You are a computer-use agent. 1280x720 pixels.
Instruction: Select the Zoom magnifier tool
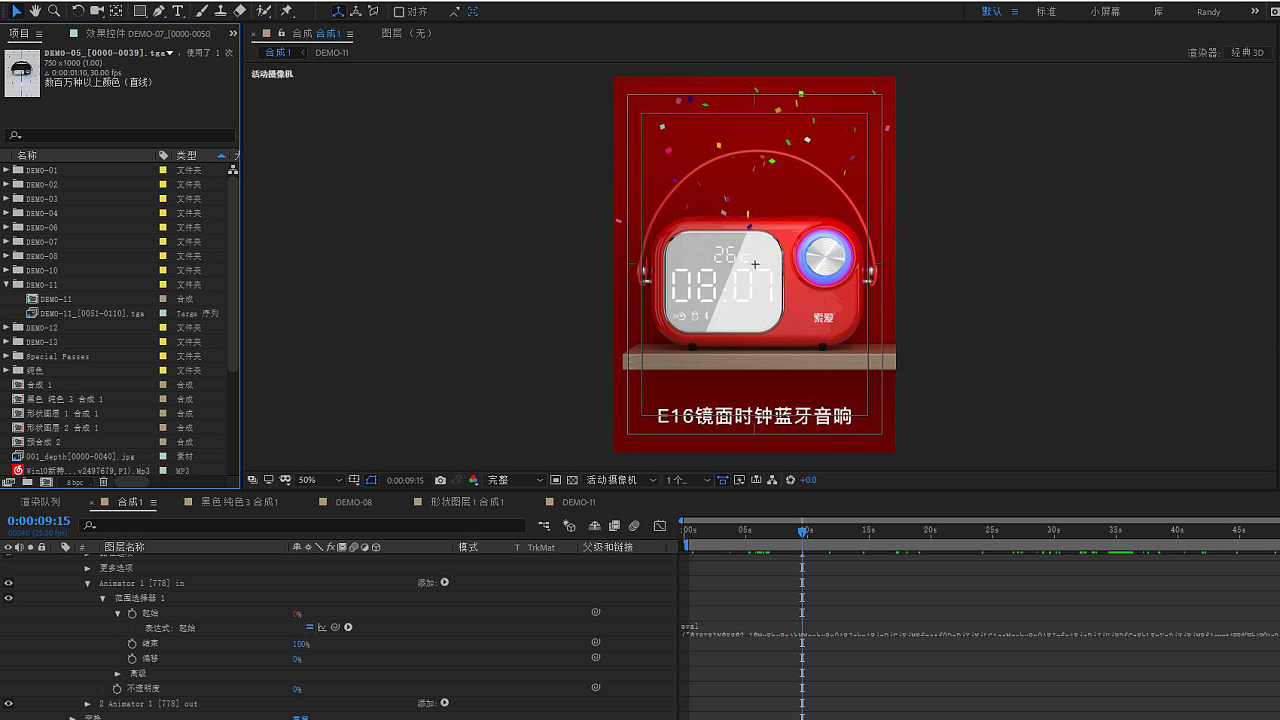54,11
